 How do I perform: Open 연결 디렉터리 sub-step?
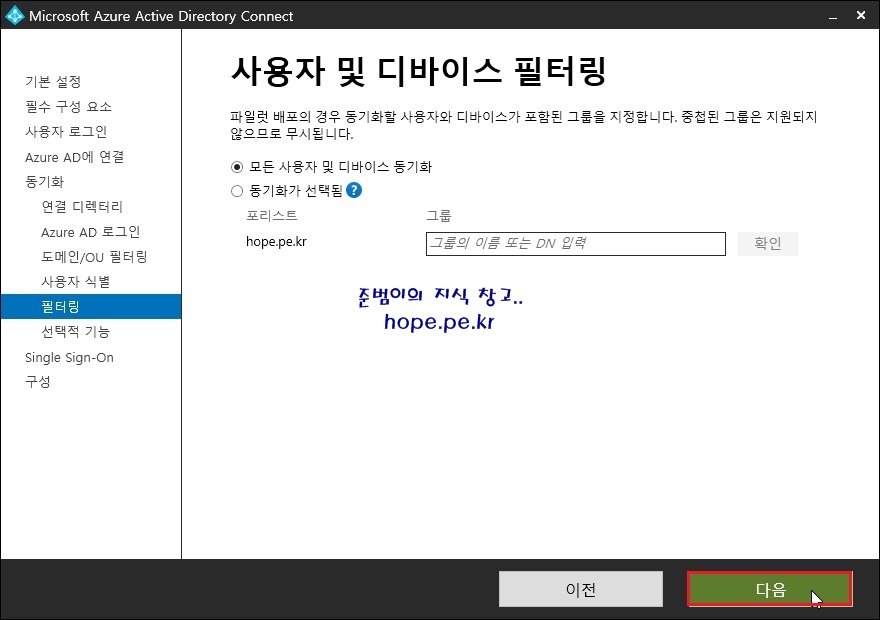pyautogui.click(x=82, y=206)
